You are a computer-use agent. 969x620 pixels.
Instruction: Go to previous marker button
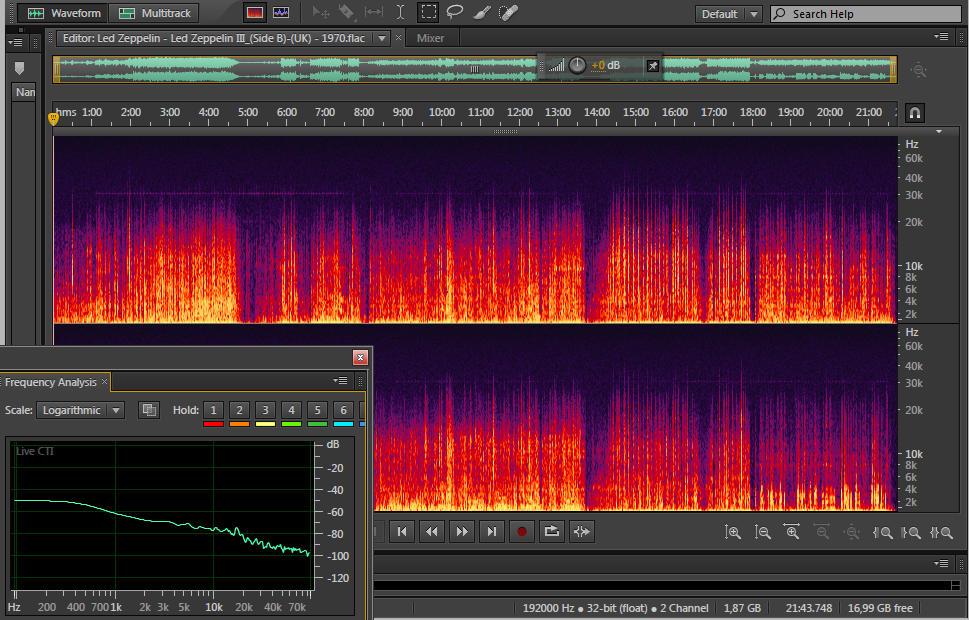click(402, 532)
